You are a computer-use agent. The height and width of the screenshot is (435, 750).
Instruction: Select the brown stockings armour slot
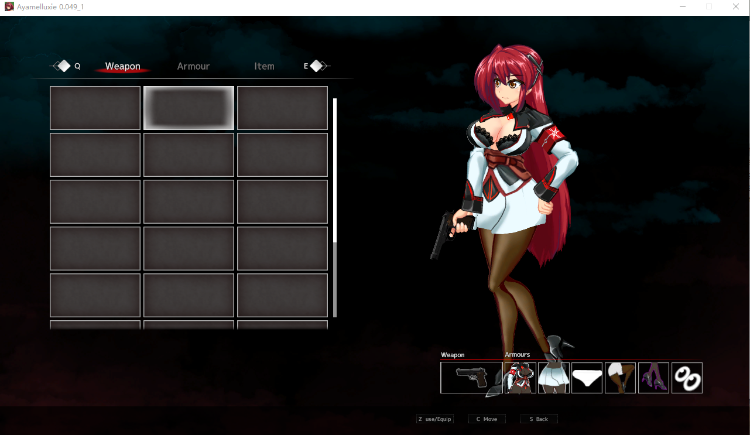tap(620, 378)
